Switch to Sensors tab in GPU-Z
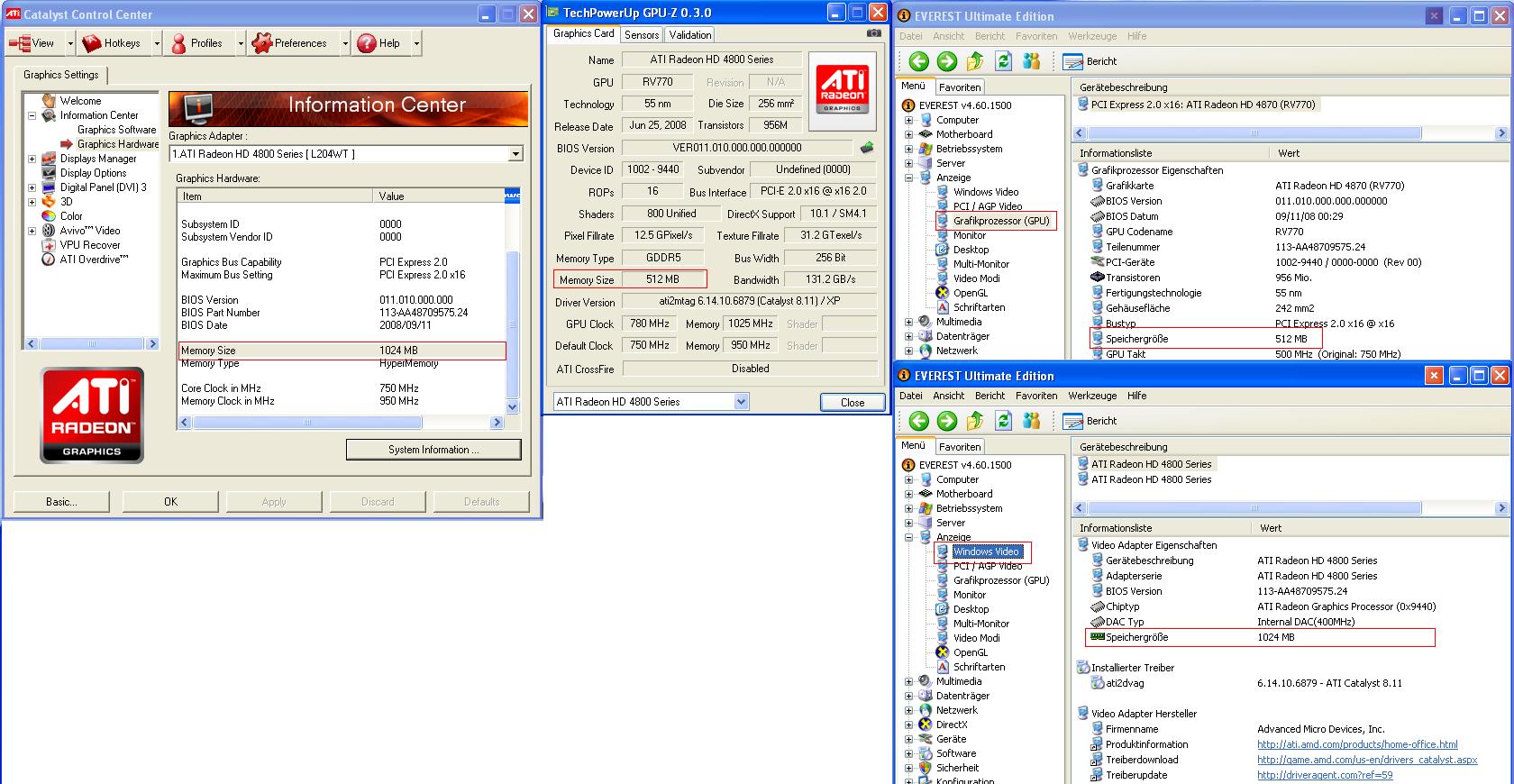Viewport: 1514px width, 784px height. tap(642, 35)
